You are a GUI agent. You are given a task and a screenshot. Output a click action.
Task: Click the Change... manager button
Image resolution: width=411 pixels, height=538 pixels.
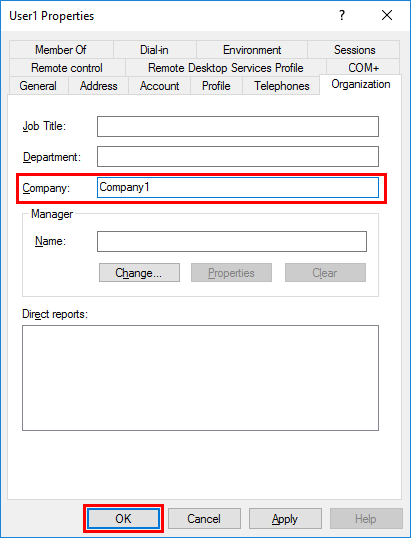coord(139,273)
